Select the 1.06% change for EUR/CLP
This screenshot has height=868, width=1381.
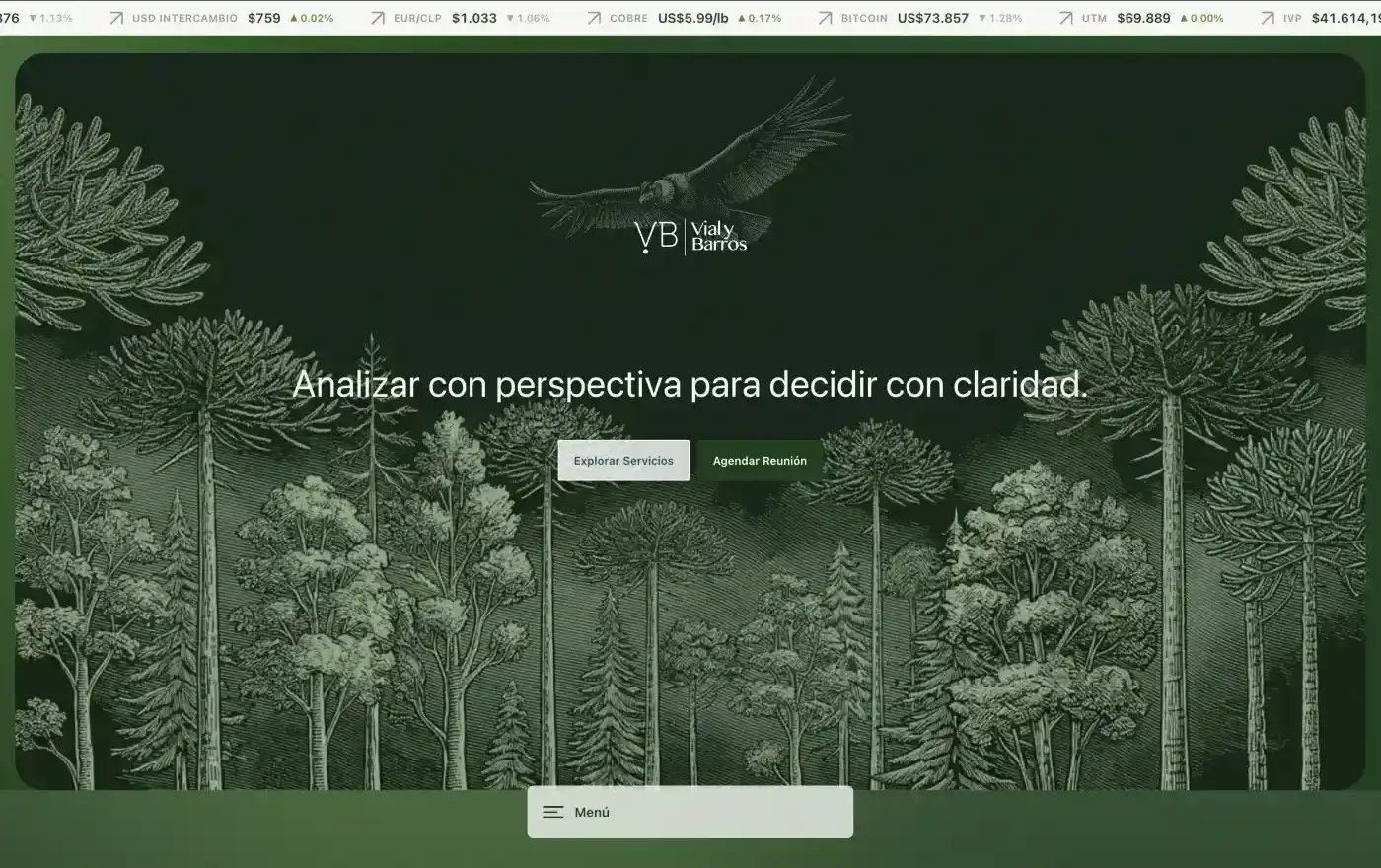click(x=528, y=18)
